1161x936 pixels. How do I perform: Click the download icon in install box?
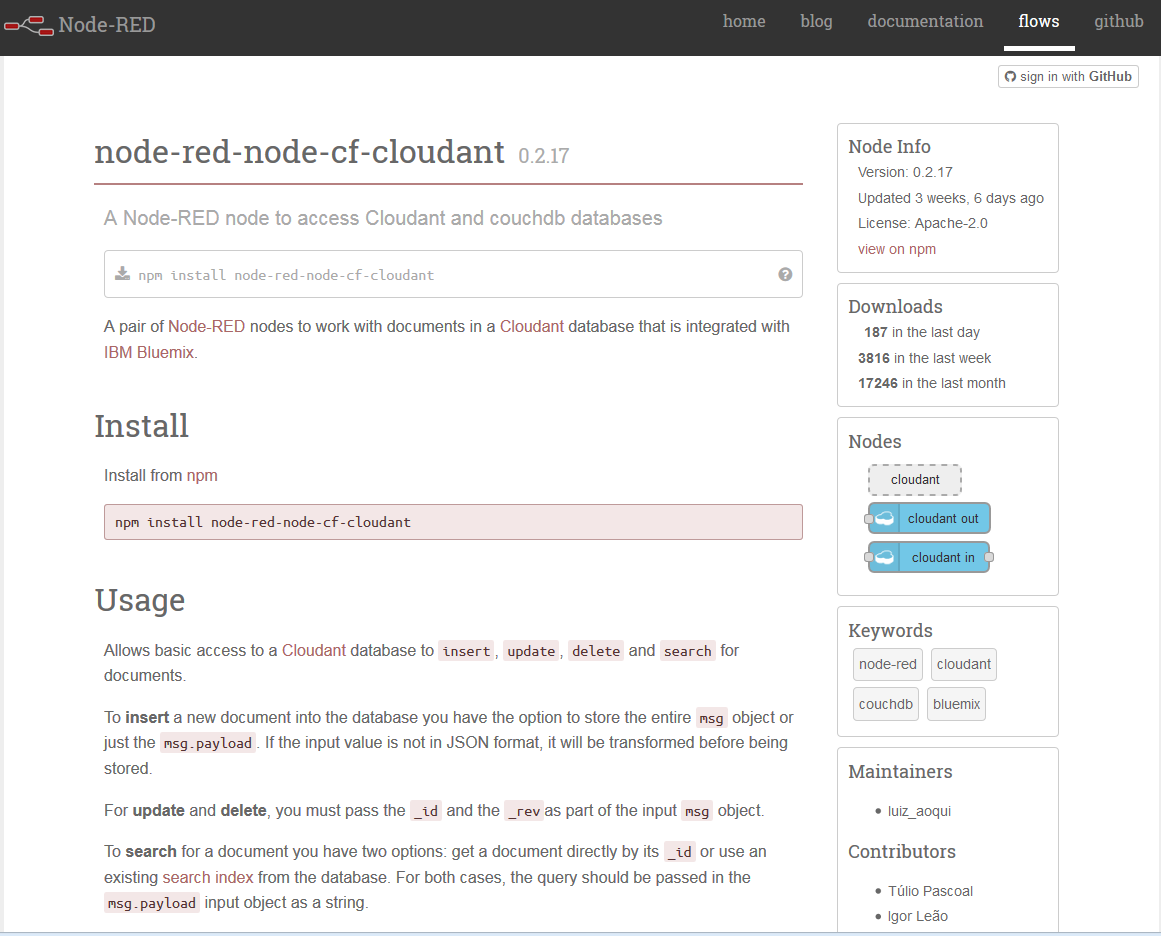point(122,274)
